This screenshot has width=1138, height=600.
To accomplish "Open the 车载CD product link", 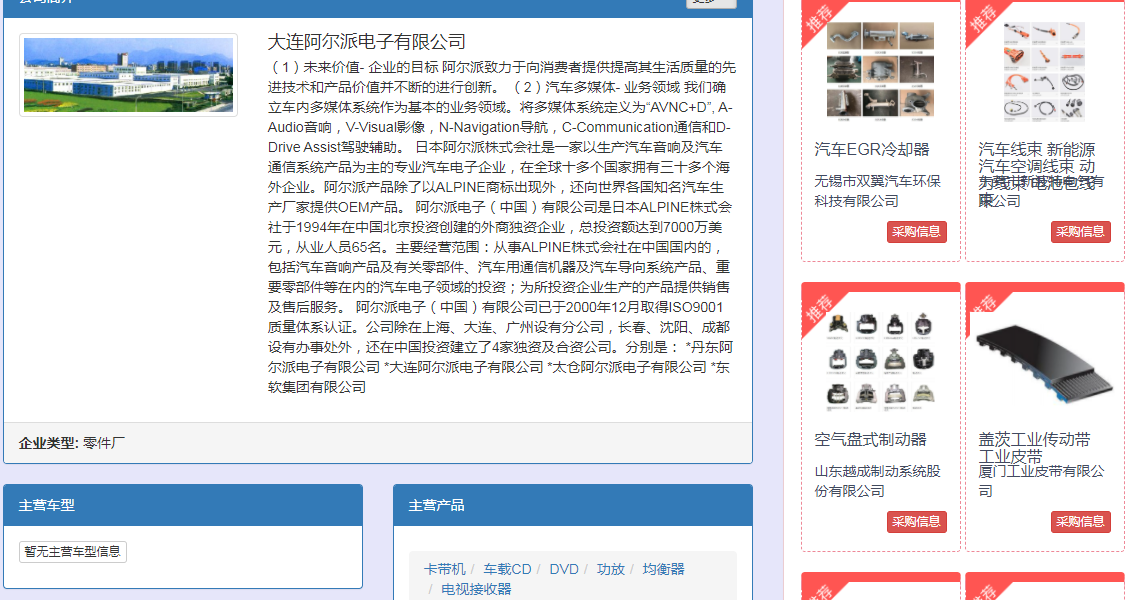I will [x=507, y=569].
